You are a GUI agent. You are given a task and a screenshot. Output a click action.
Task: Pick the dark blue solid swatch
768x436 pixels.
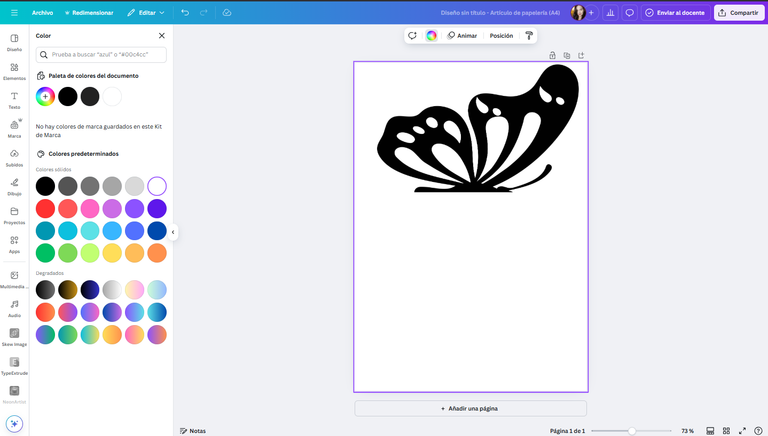pyautogui.click(x=157, y=231)
